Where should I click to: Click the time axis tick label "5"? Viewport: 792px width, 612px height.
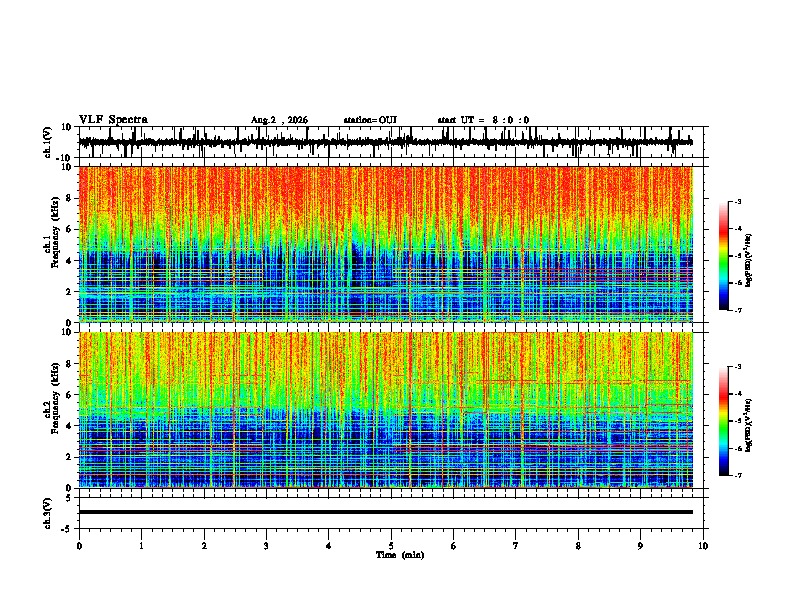tap(391, 546)
